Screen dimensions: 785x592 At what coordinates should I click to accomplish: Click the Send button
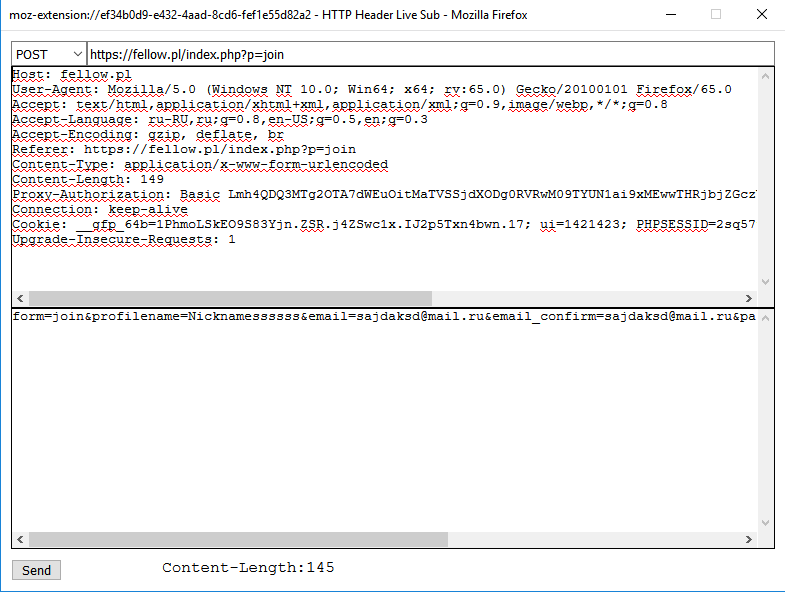click(37, 570)
